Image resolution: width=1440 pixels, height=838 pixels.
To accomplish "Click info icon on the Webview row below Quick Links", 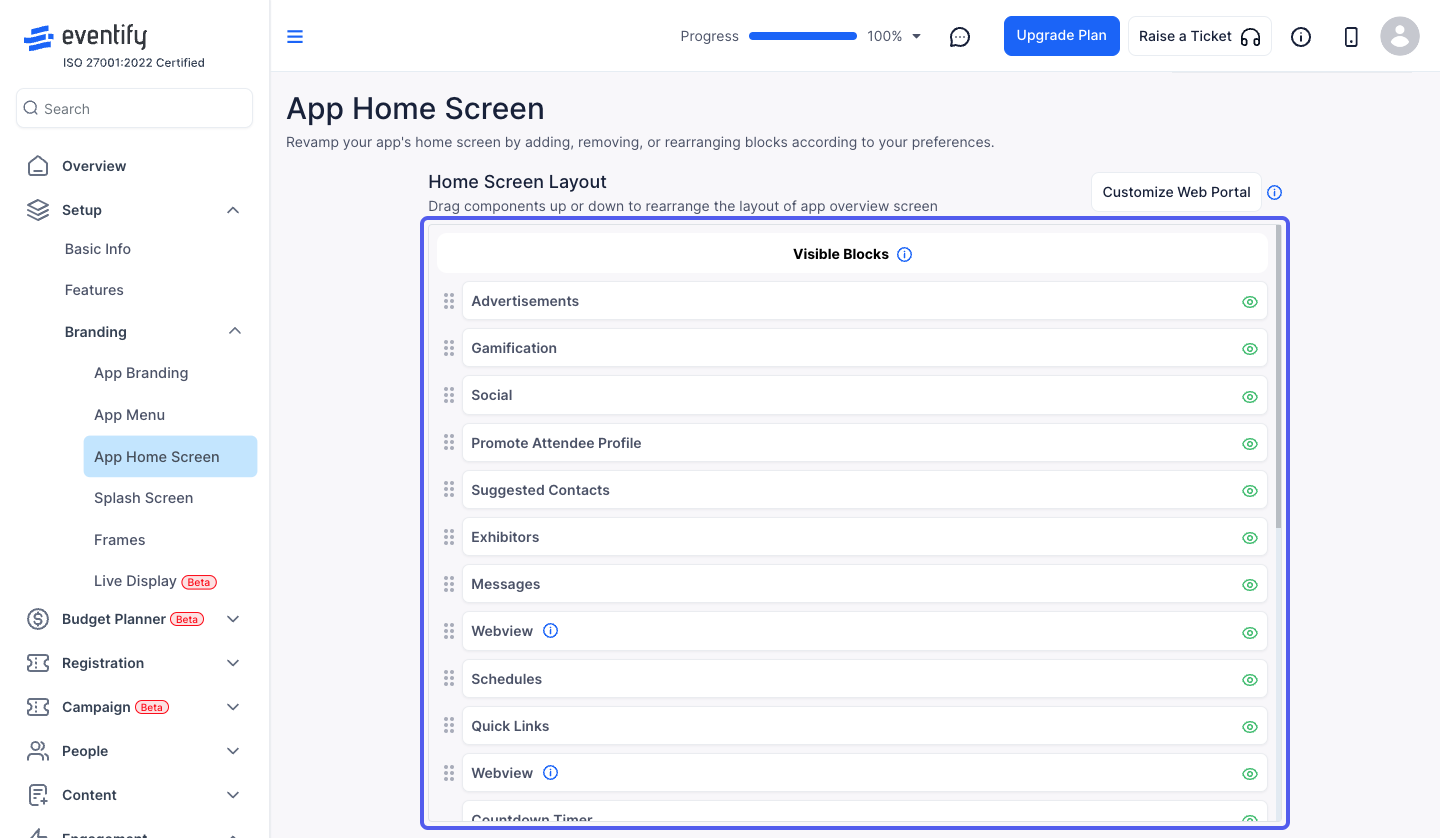I will coord(550,773).
